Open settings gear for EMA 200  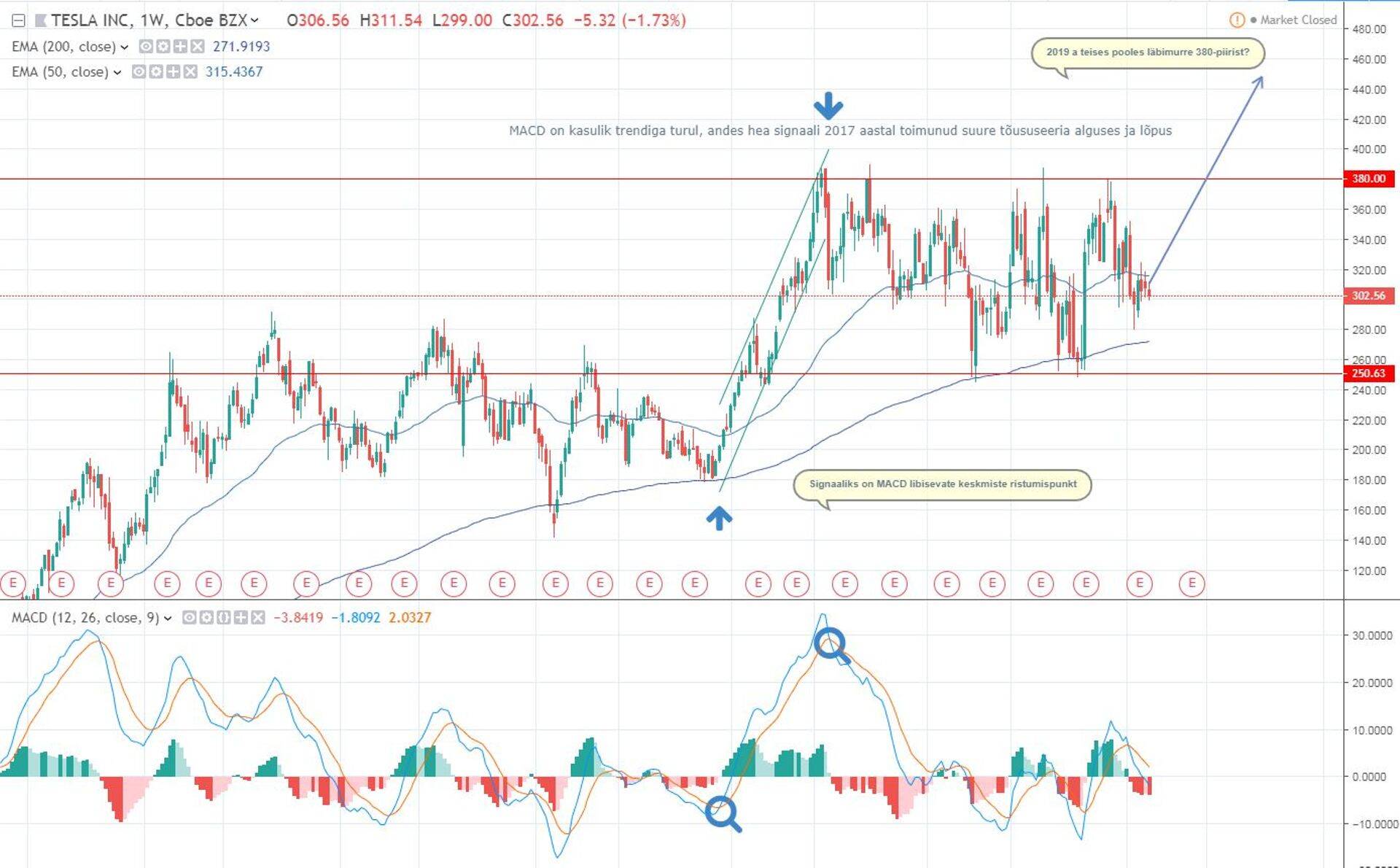(x=163, y=47)
